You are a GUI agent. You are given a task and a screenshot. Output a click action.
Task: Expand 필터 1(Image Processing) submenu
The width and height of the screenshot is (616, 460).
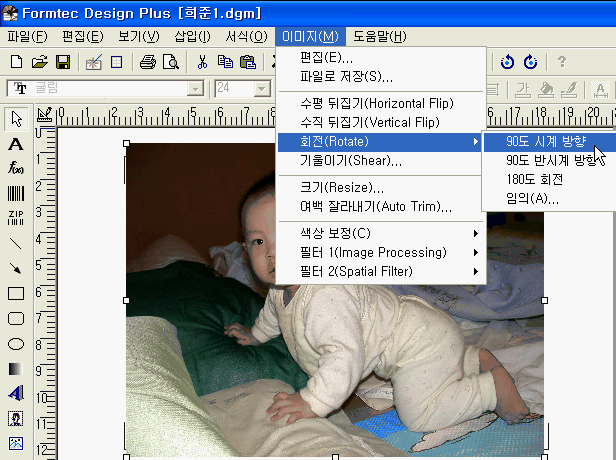tap(380, 252)
